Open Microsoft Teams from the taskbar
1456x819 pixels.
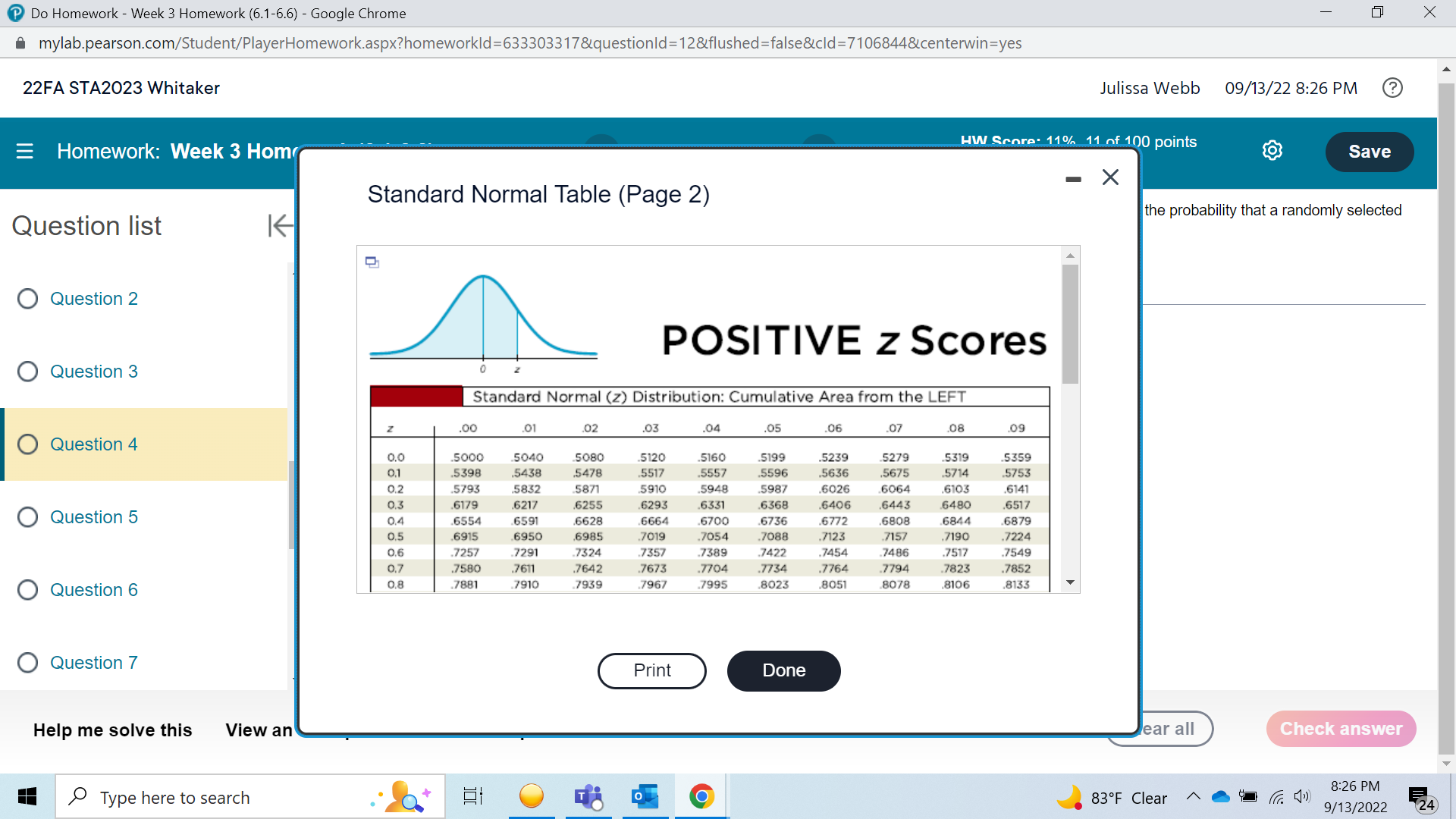(x=588, y=796)
